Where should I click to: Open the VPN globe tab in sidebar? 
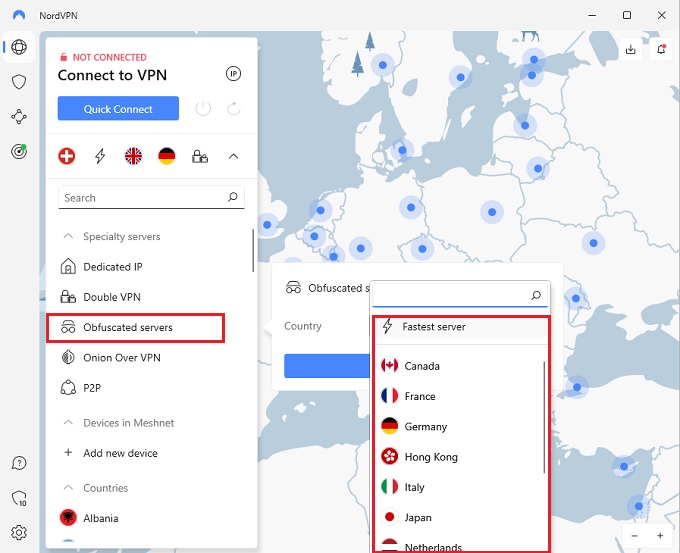[19, 47]
